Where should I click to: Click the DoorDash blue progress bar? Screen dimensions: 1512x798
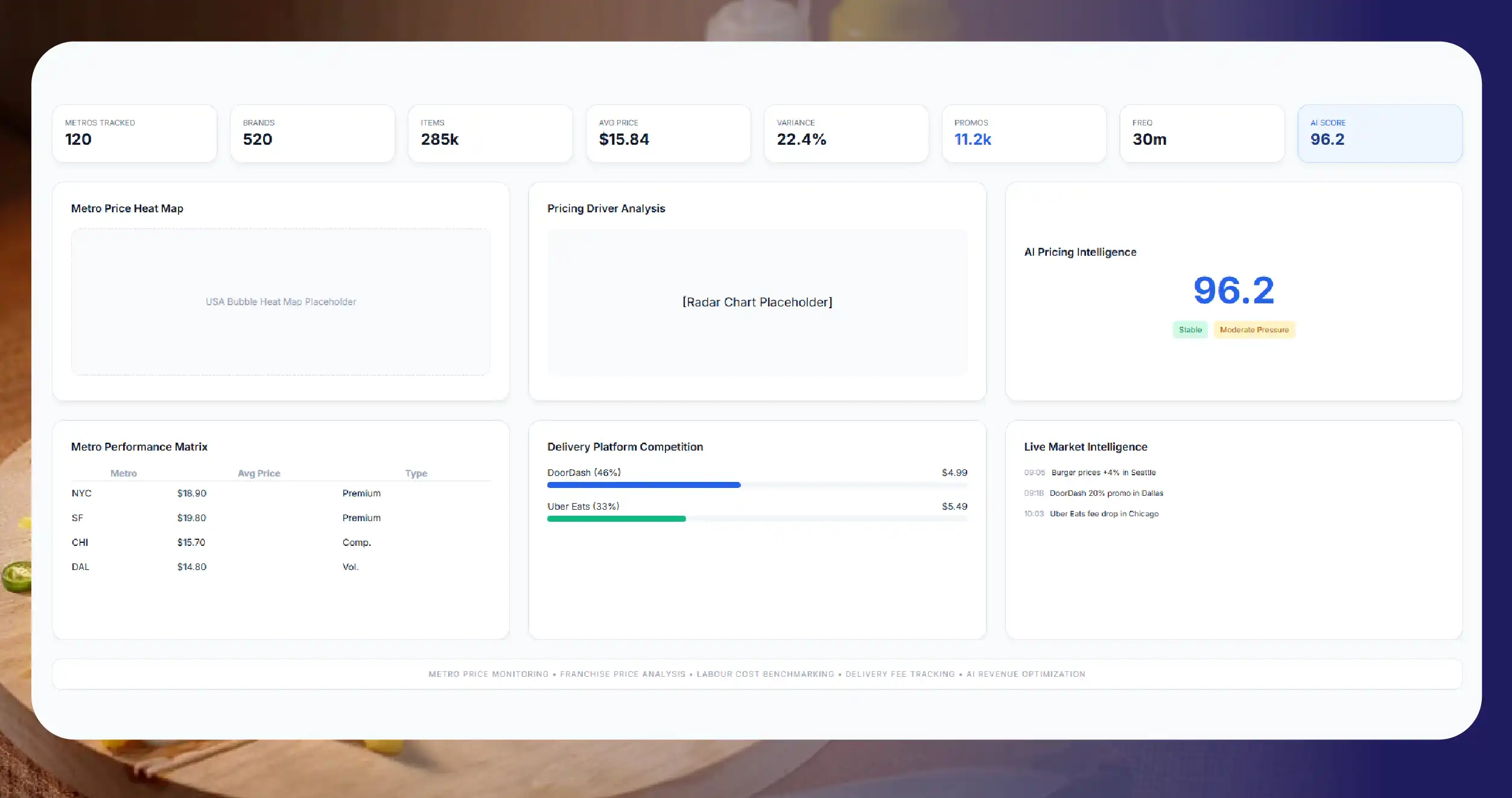click(x=643, y=485)
